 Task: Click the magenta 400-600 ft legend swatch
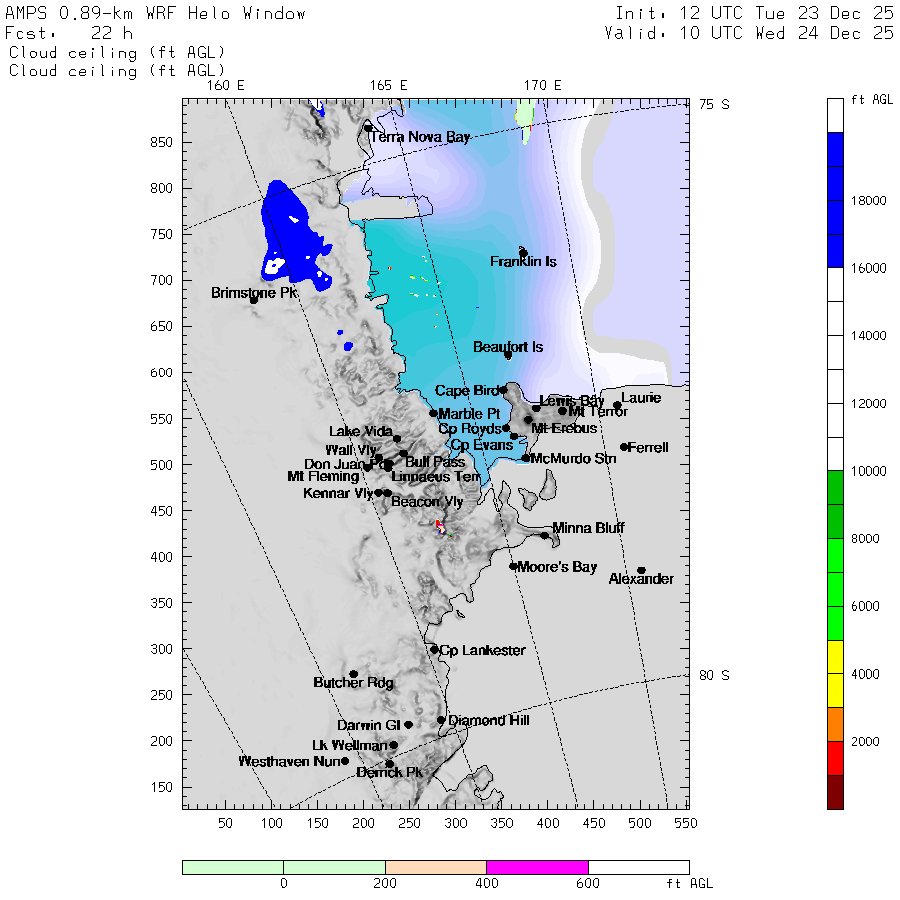537,867
